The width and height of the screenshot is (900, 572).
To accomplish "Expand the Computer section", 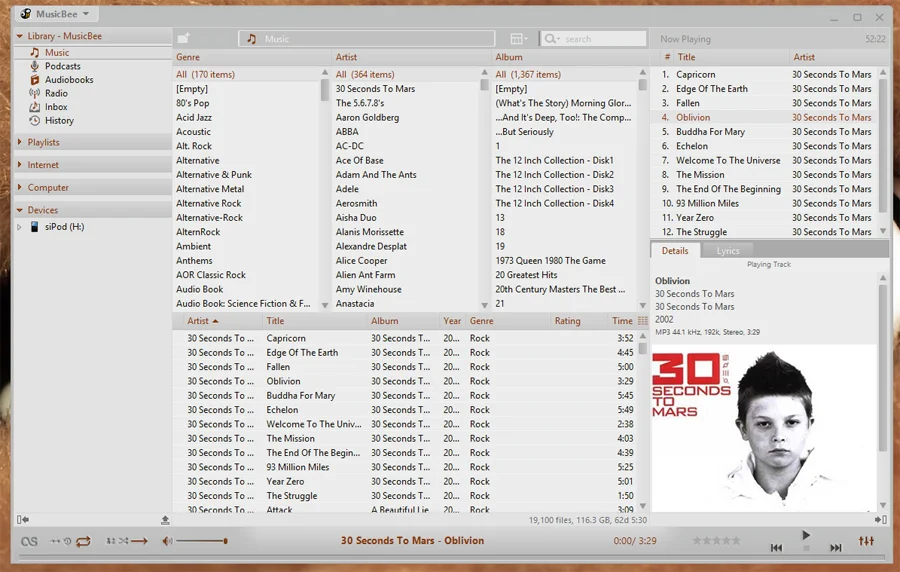I will pos(20,187).
